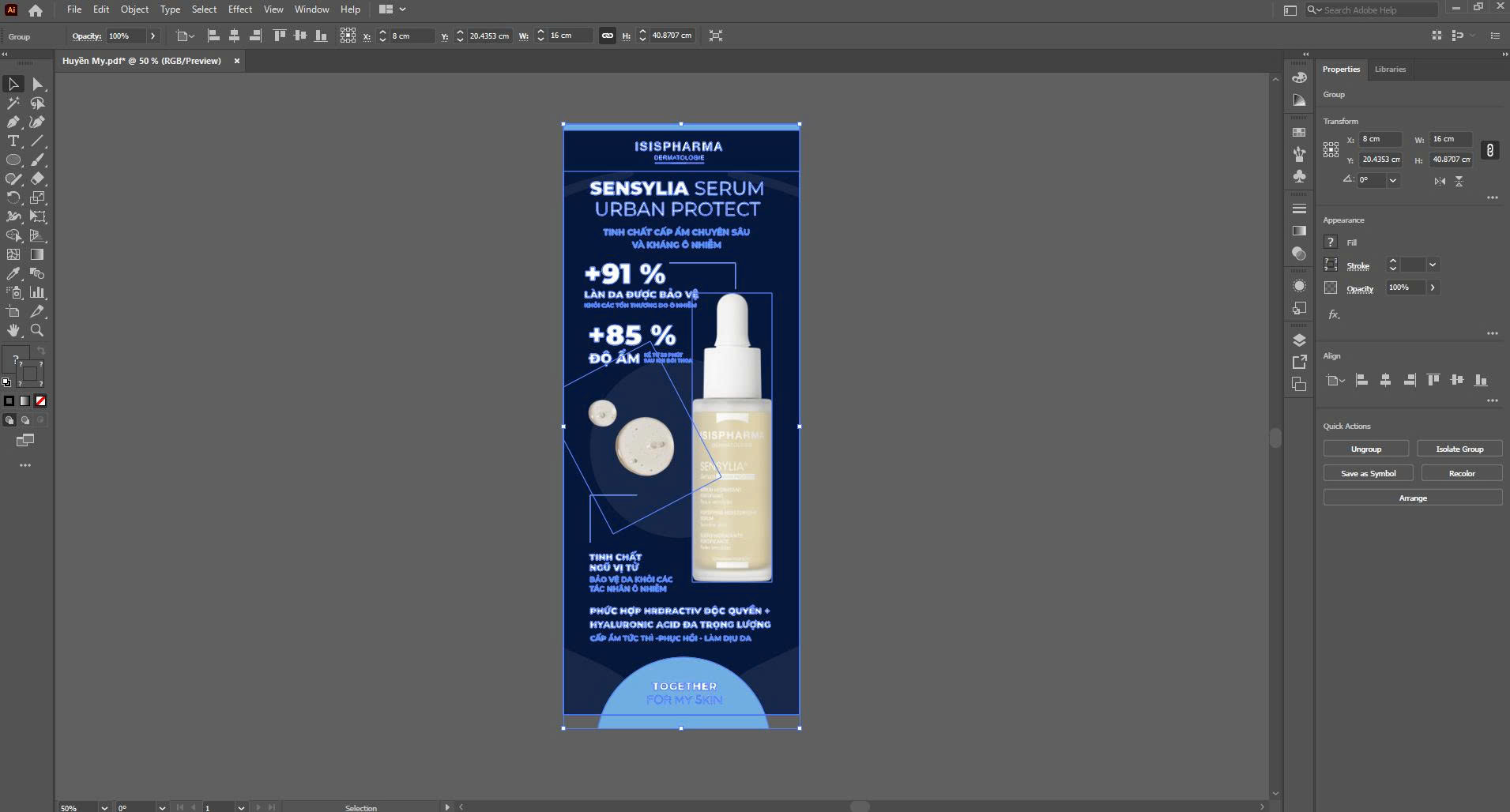Choose the Hand tool
Image resolution: width=1510 pixels, height=812 pixels.
point(13,331)
